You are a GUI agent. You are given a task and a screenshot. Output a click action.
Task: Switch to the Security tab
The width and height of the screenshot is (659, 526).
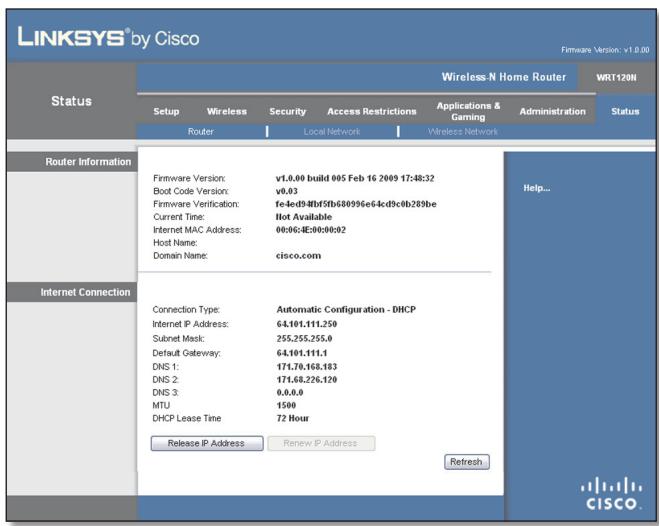pos(287,111)
